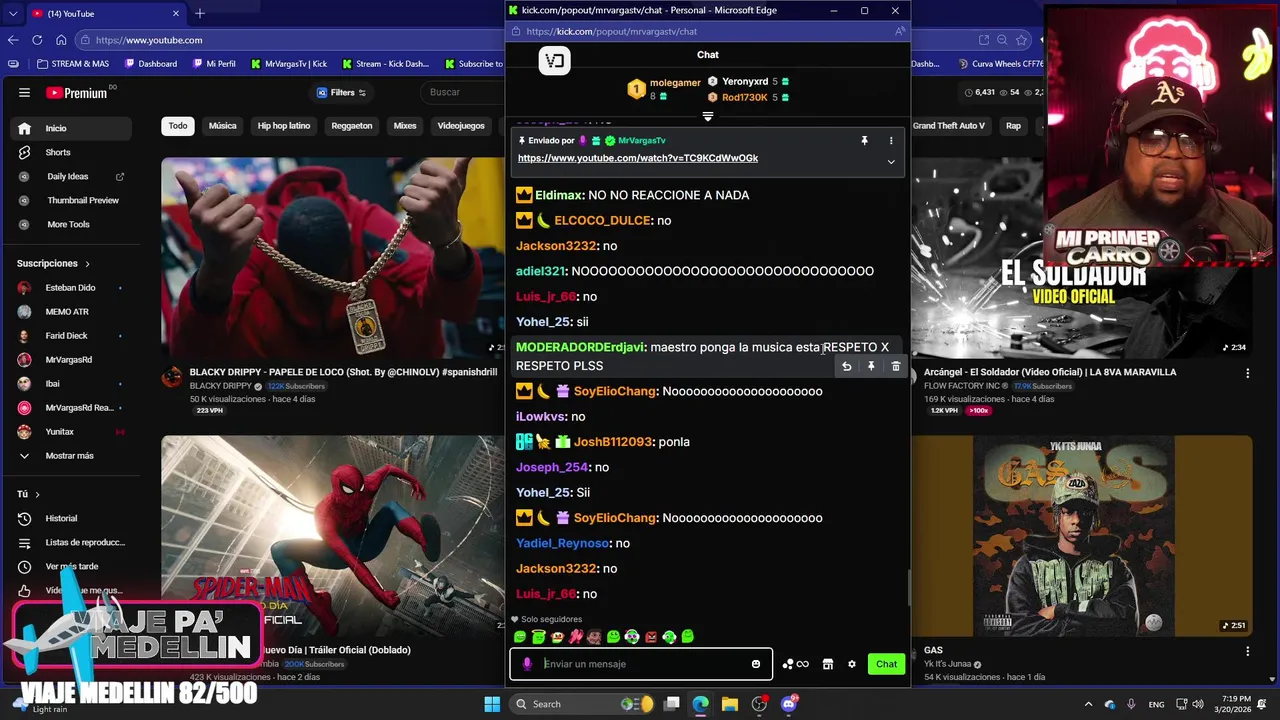Reply to MODERADORDErdjavi's message
Image resolution: width=1280 pixels, height=720 pixels.
(x=846, y=367)
